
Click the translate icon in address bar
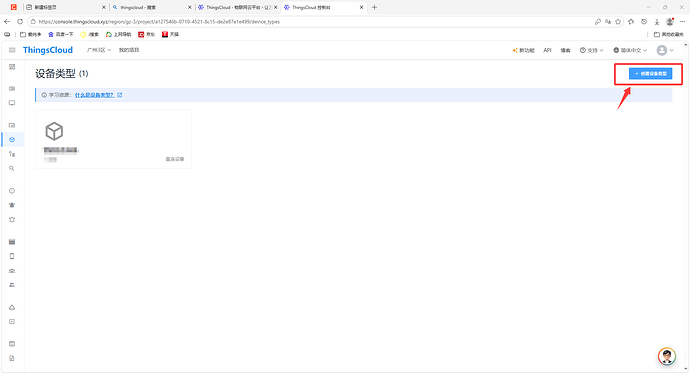pos(608,22)
